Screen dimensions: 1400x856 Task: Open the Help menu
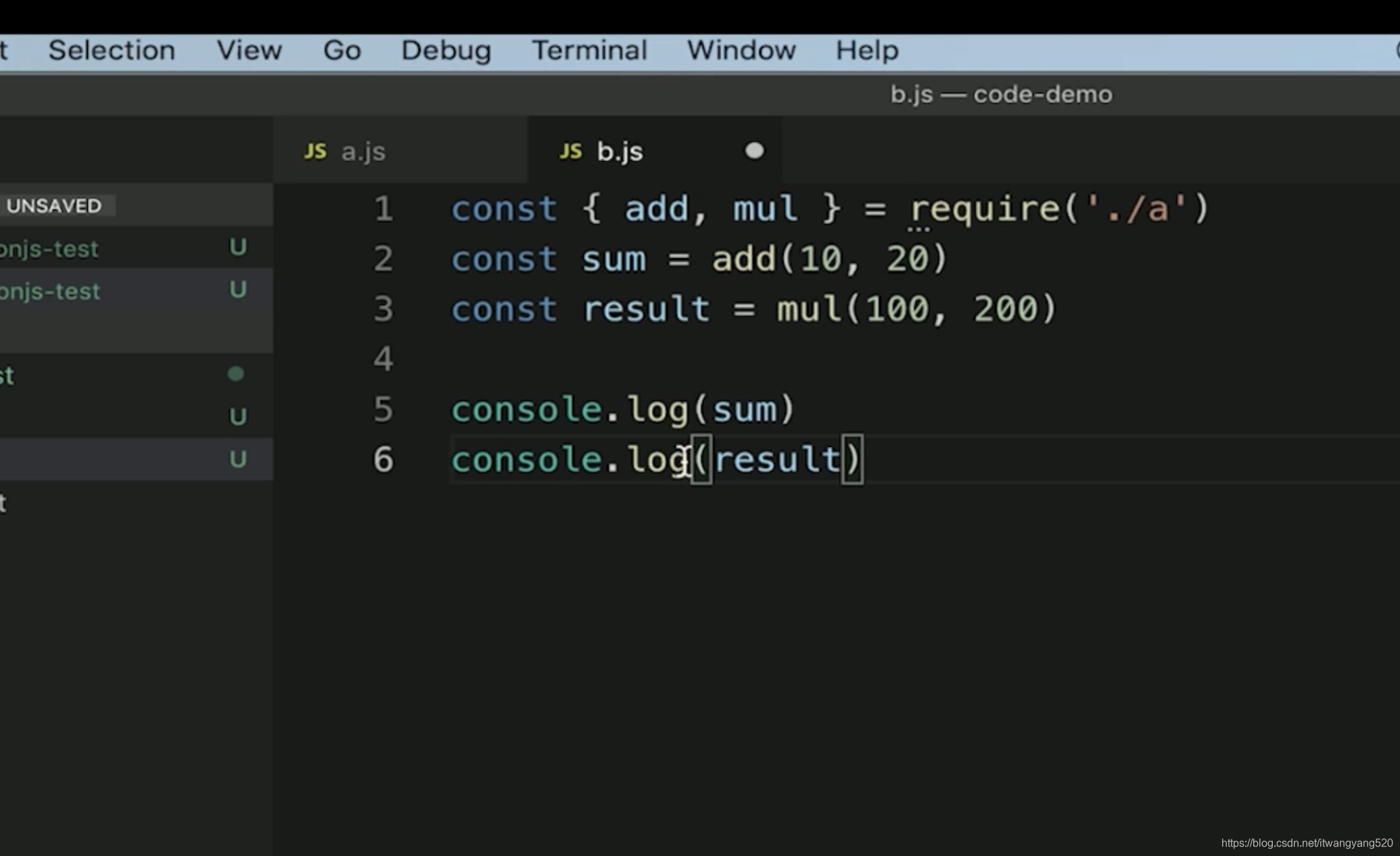(x=867, y=51)
